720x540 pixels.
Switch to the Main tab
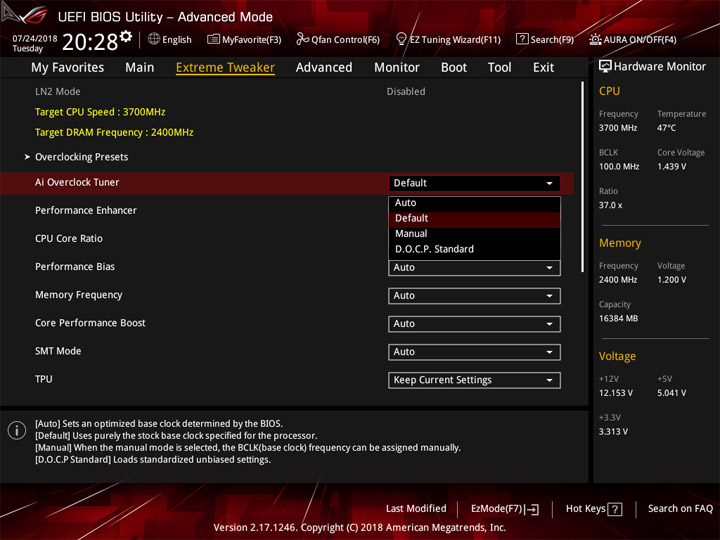tap(140, 68)
